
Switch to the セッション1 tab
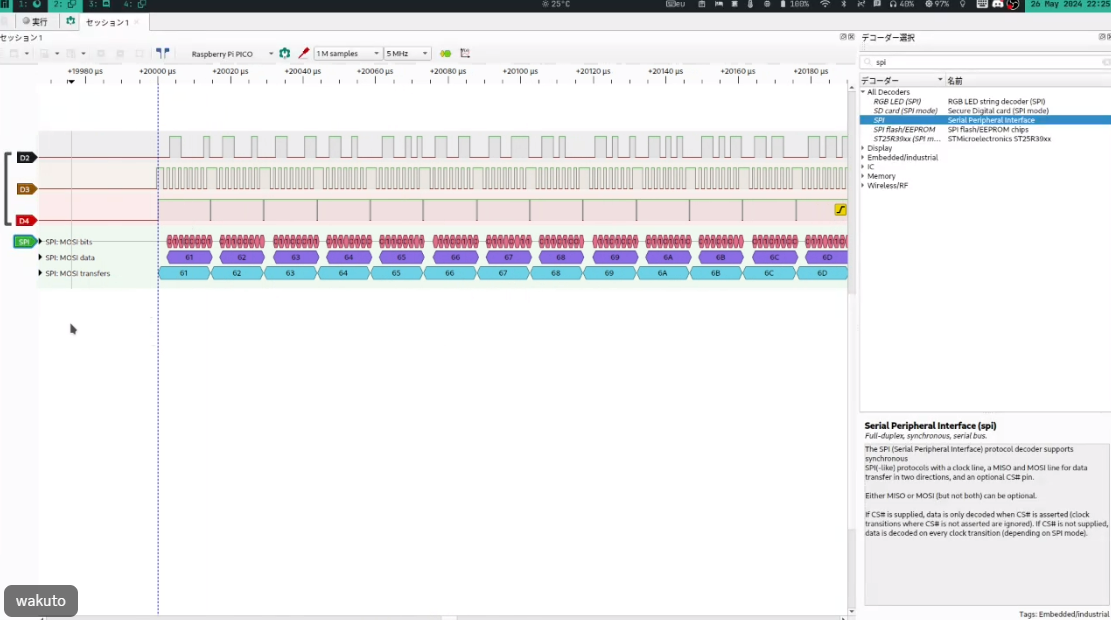[x=106, y=21]
